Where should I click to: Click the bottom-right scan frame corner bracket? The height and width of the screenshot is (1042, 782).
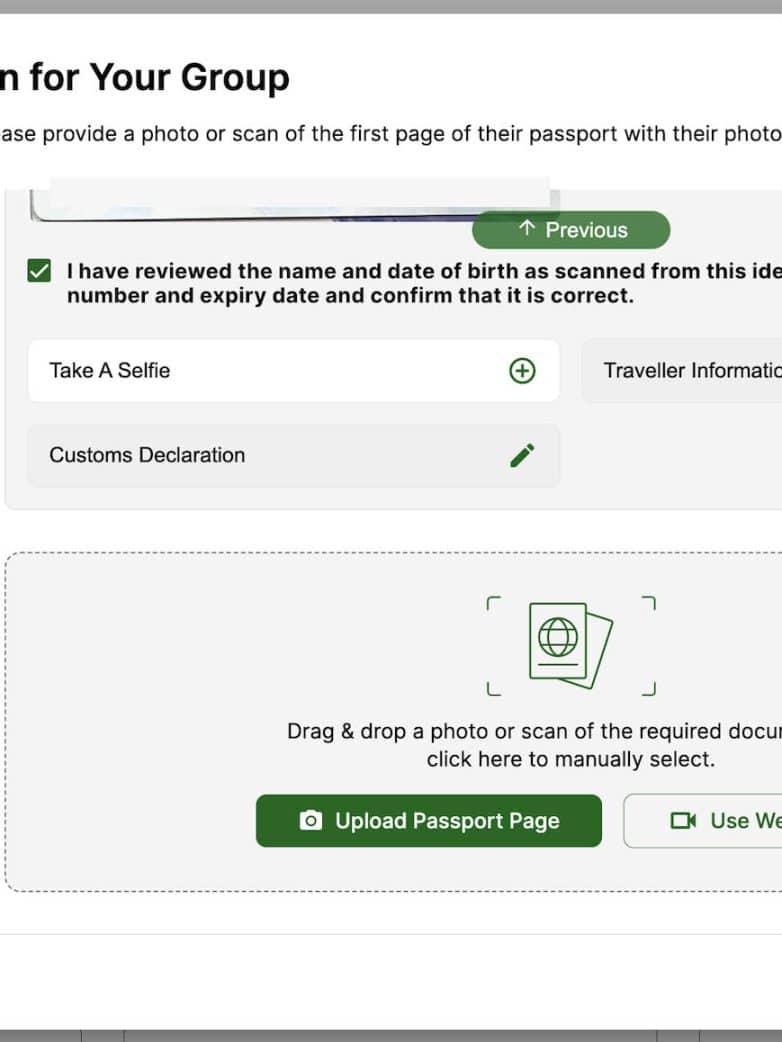(x=650, y=689)
